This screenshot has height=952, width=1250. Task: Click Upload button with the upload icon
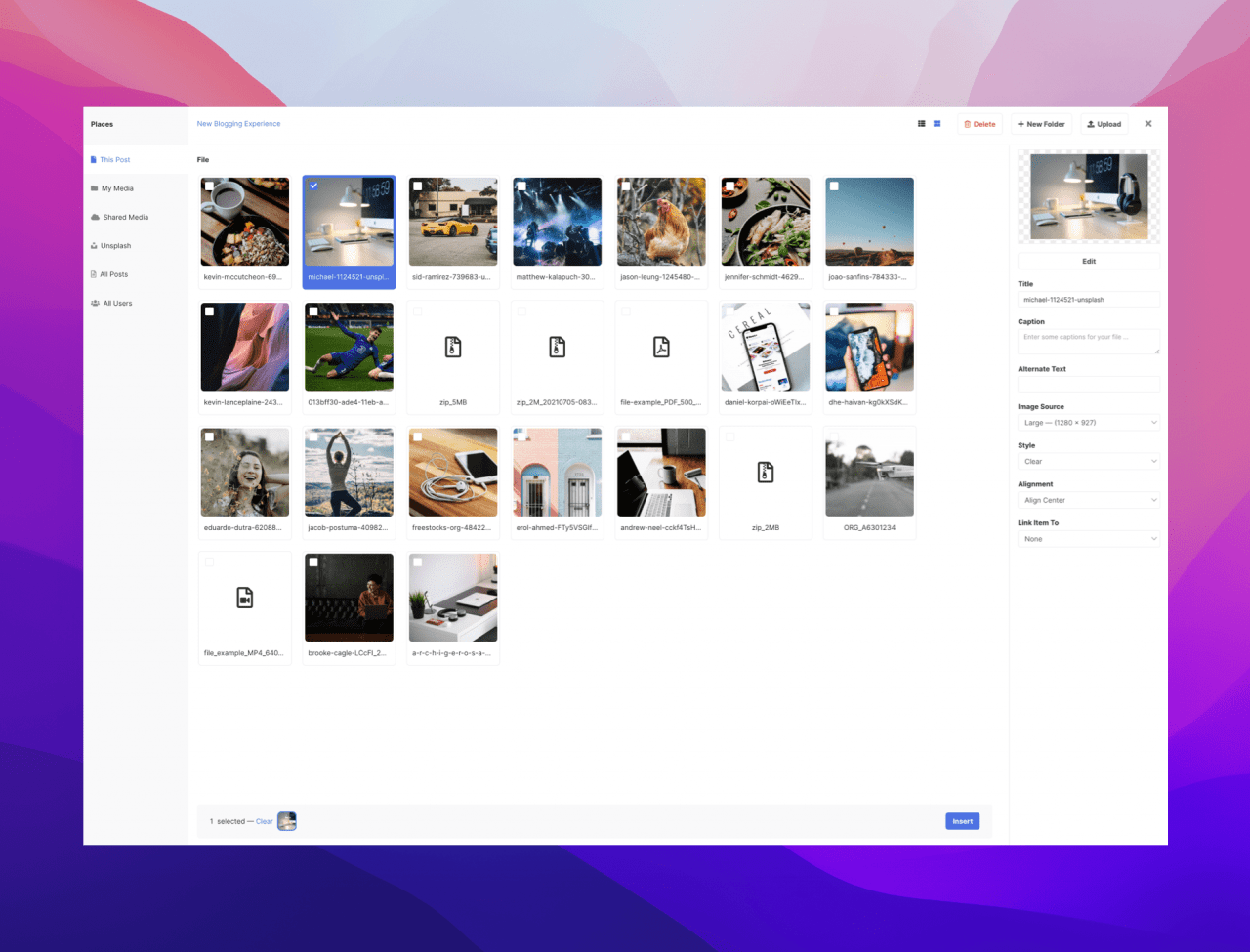(1104, 124)
